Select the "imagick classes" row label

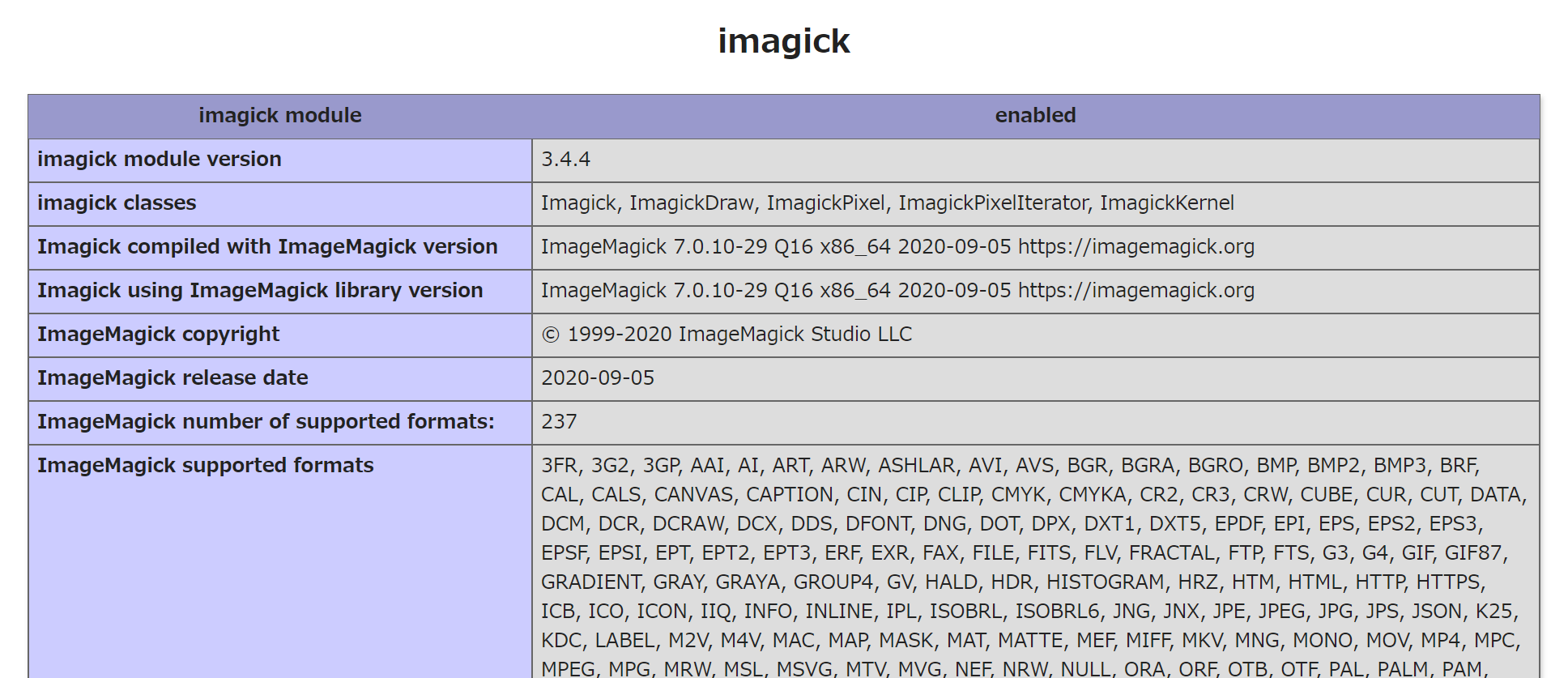(117, 203)
